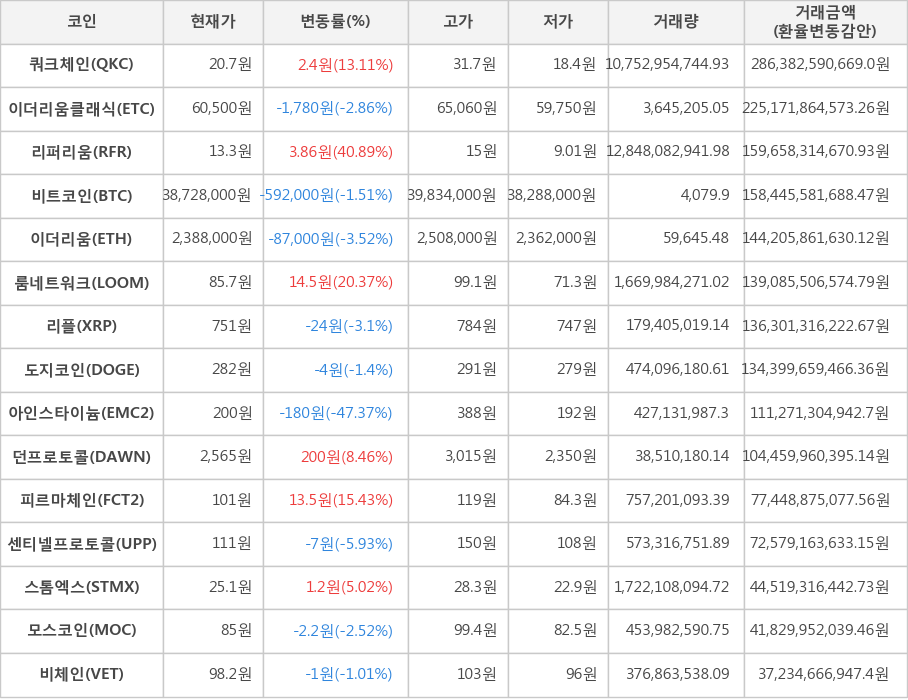Image resolution: width=908 pixels, height=700 pixels.
Task: Select the 리플(XRP) coin name
Action: click(x=82, y=326)
